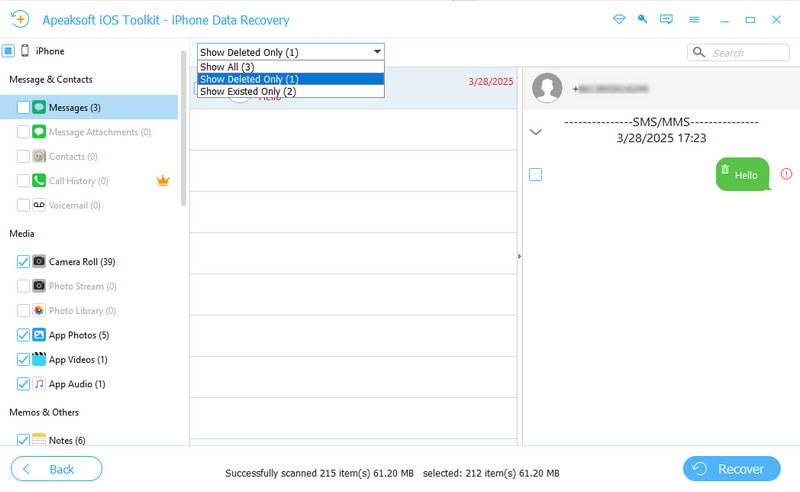
Task: Click the Contacts icon
Action: click(x=39, y=156)
